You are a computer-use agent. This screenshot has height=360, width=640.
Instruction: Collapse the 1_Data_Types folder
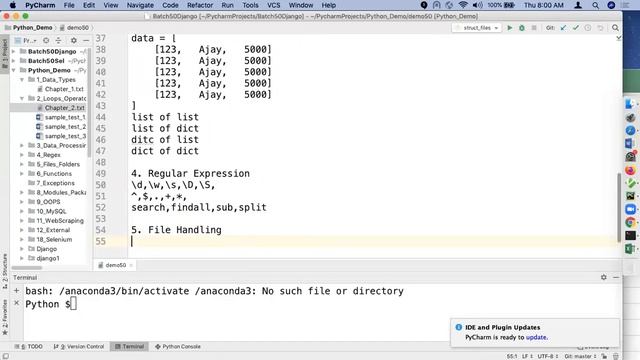pyautogui.click(x=22, y=80)
